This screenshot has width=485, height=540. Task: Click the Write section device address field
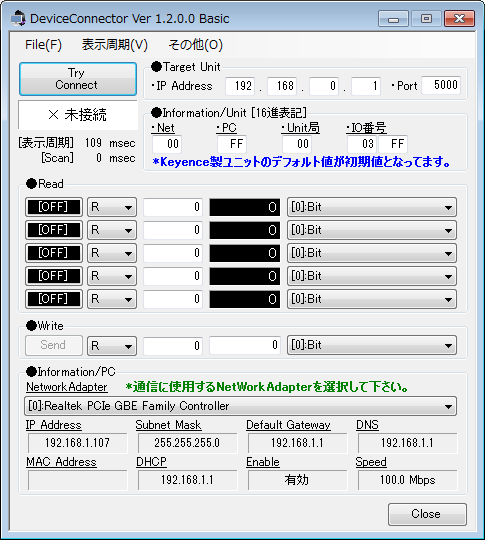pos(173,345)
